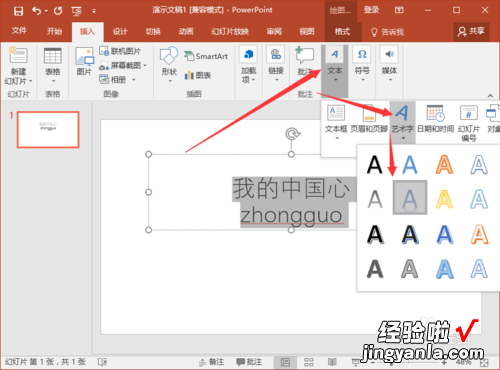Switch to Slide Sorter view in status bar
Viewport: 500px width, 370px height.
(x=309, y=362)
